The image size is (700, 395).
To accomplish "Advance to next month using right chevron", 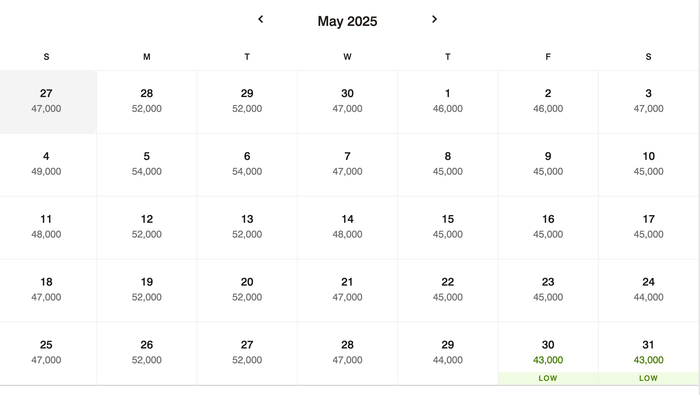I will click(x=434, y=19).
